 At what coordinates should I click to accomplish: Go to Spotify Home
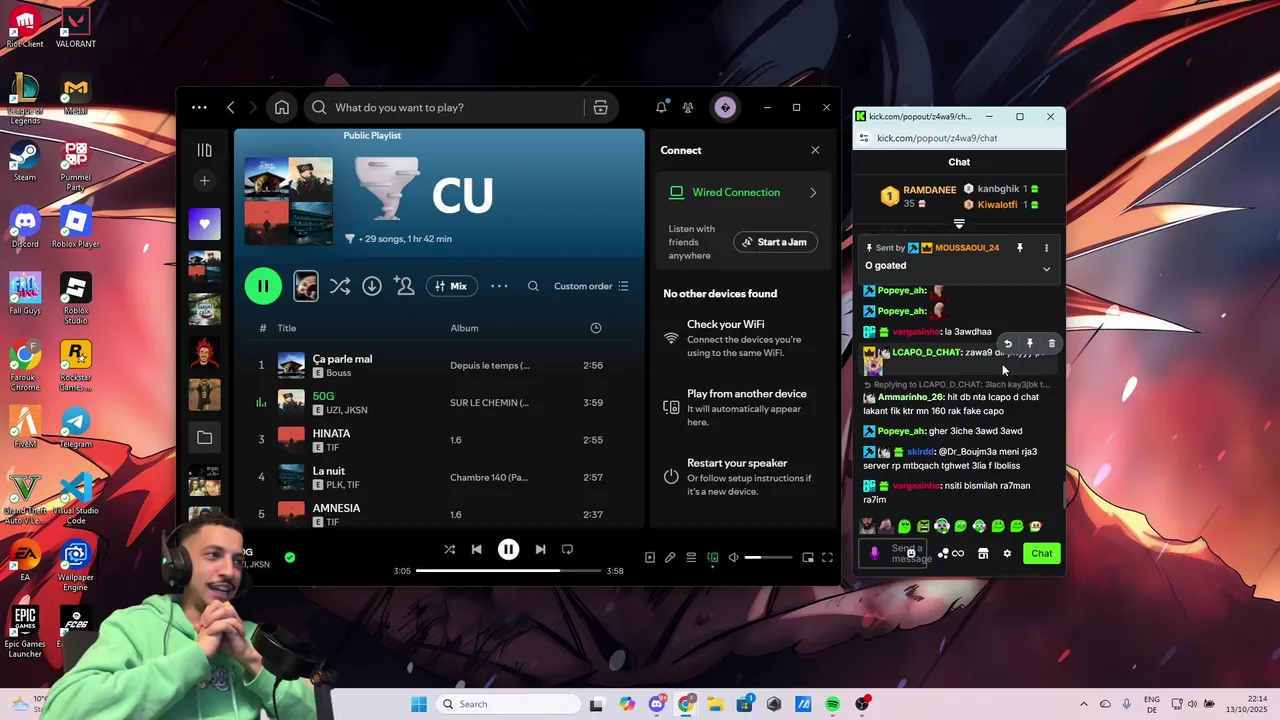coord(282,107)
